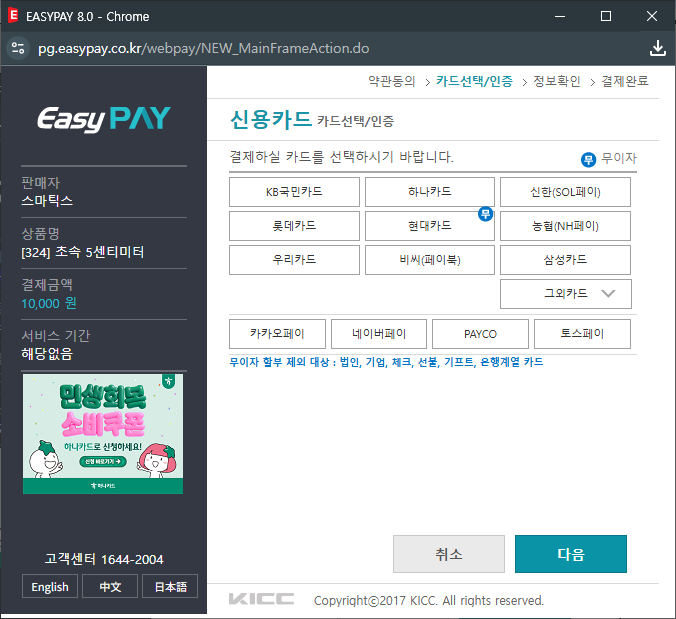
Task: Click the 결제완료 step
Action: click(625, 81)
